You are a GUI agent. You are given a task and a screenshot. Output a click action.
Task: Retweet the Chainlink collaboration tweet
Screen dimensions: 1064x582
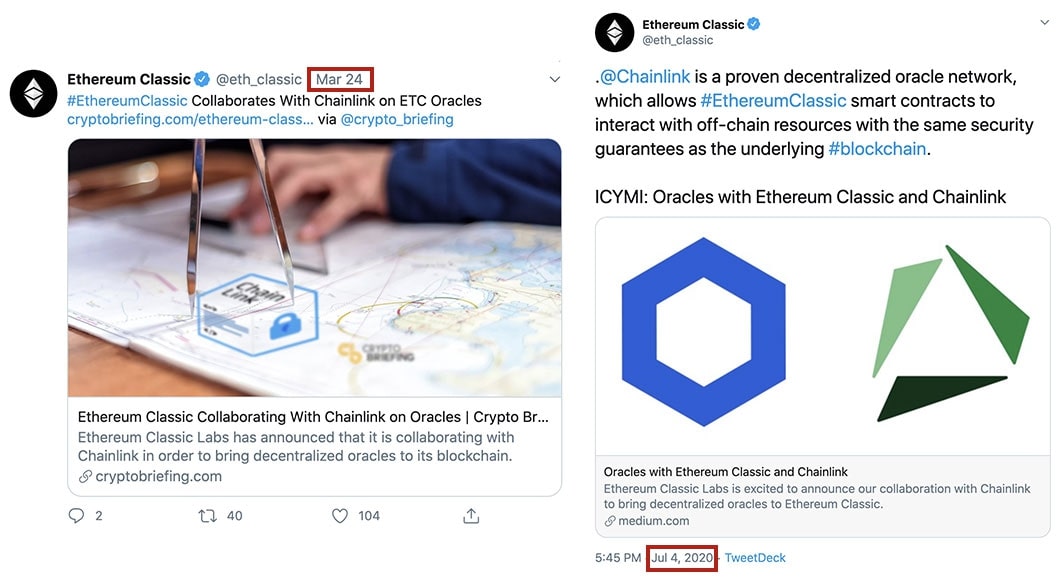[207, 516]
